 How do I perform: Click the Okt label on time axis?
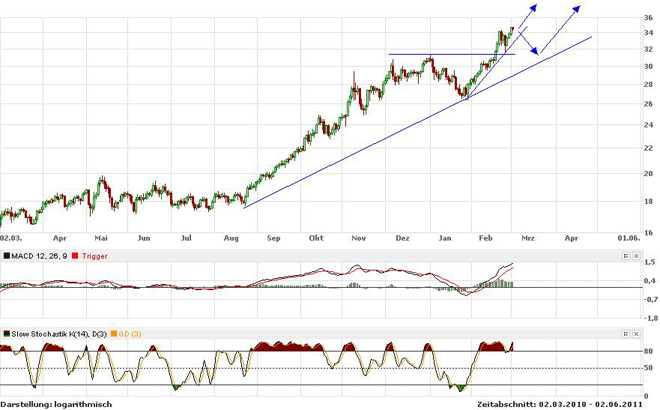click(x=316, y=239)
